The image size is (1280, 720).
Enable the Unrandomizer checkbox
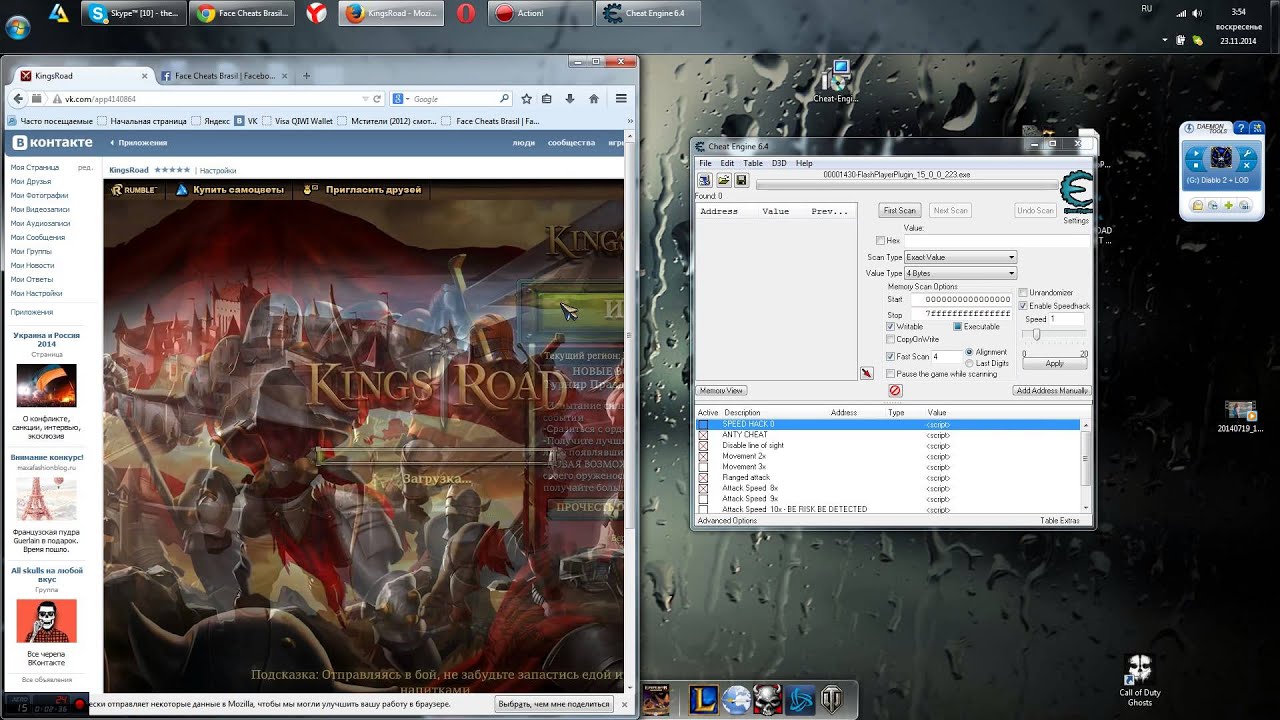click(x=1023, y=293)
